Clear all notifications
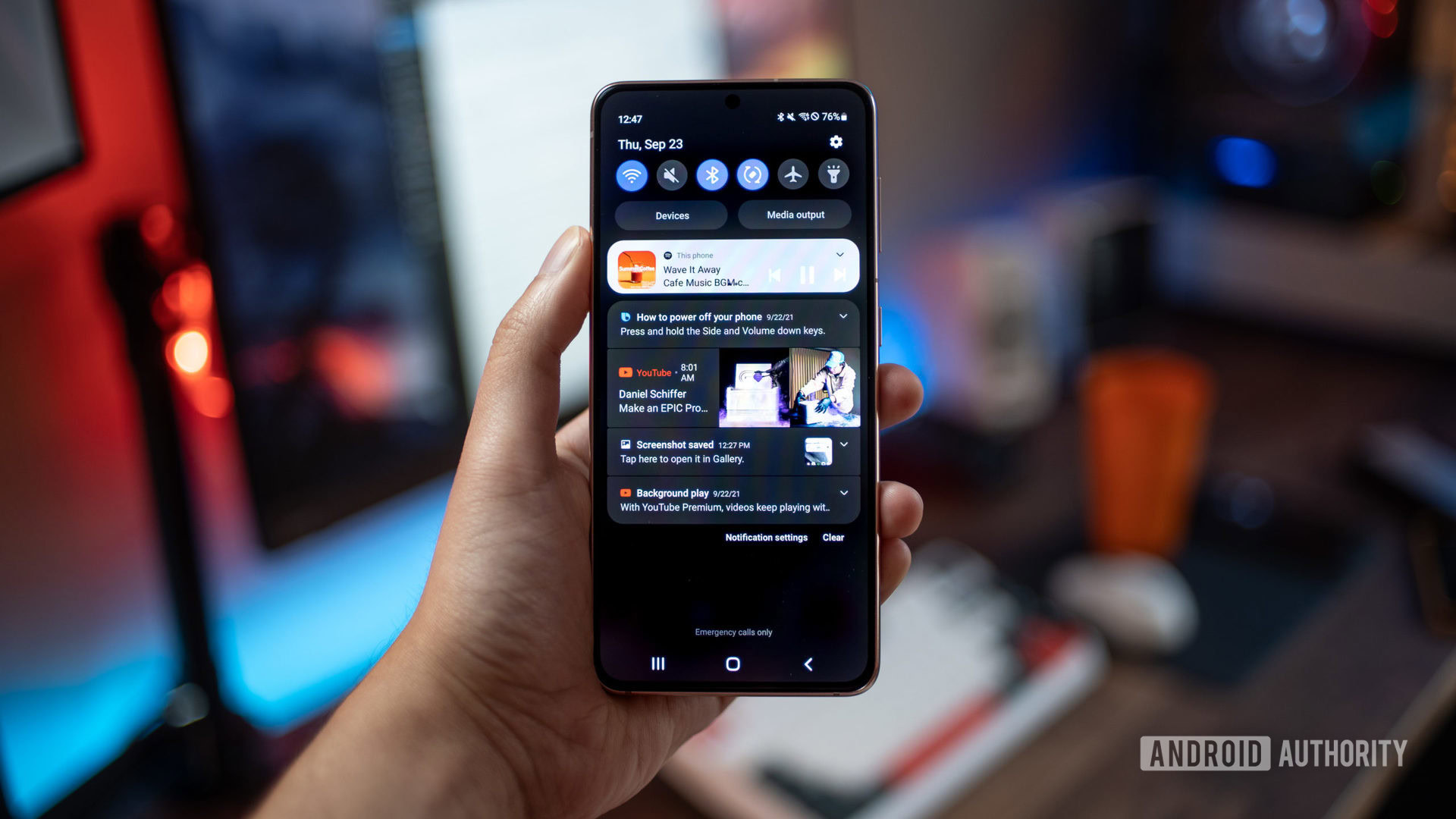 click(832, 537)
